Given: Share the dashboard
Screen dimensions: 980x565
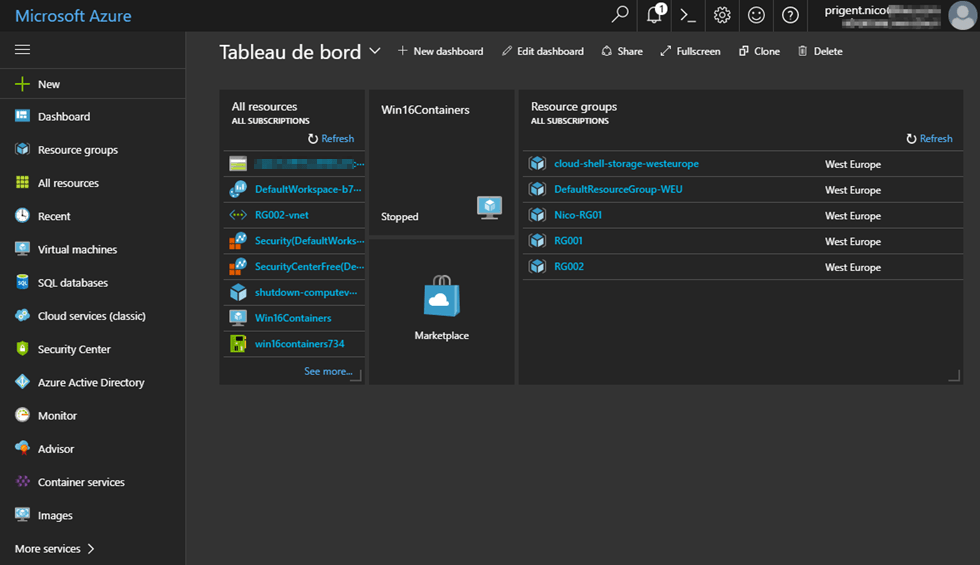Looking at the screenshot, I should (622, 51).
